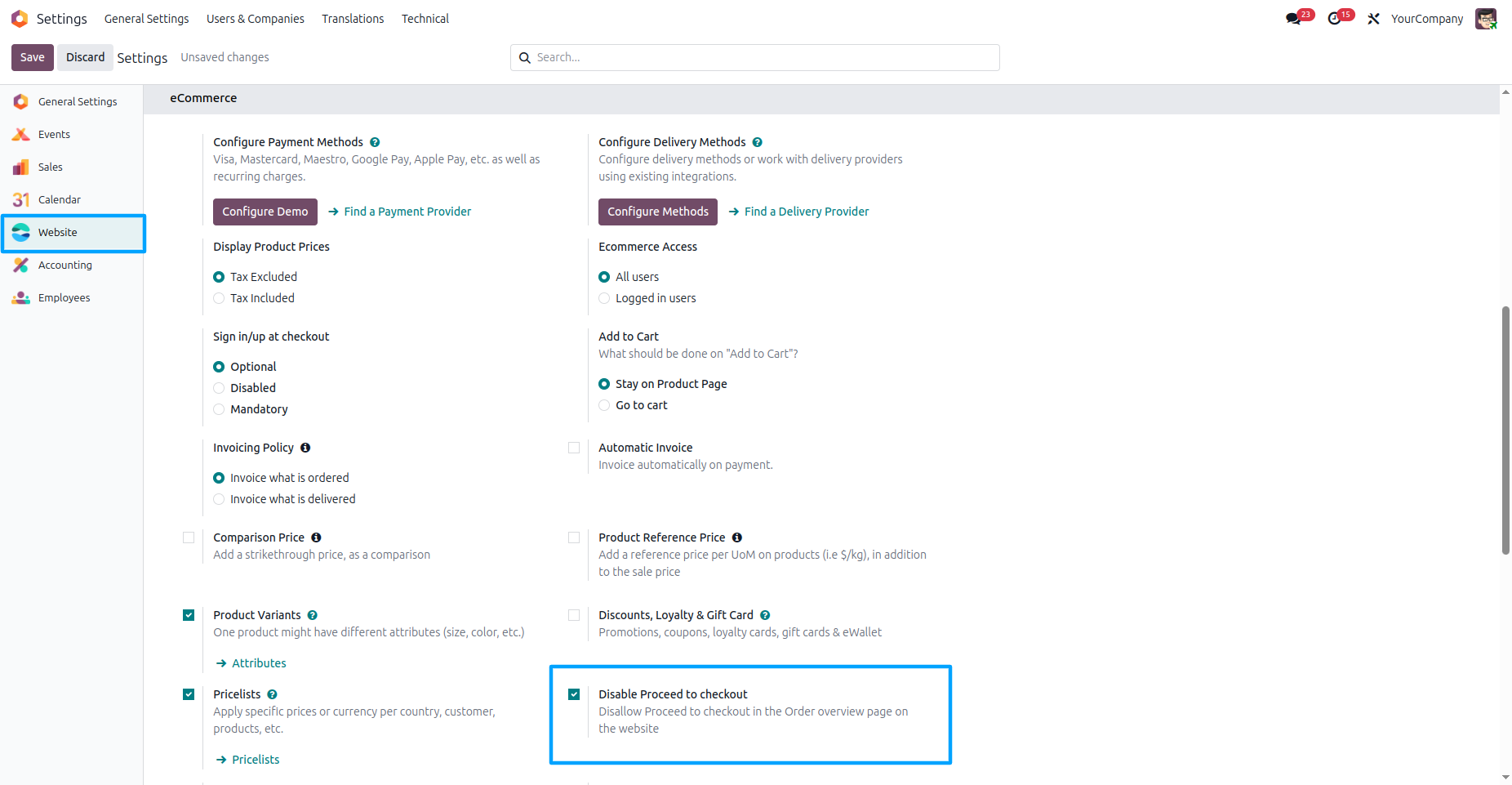1512x785 pixels.
Task: Open the messaging conversations icon
Action: point(1292,18)
